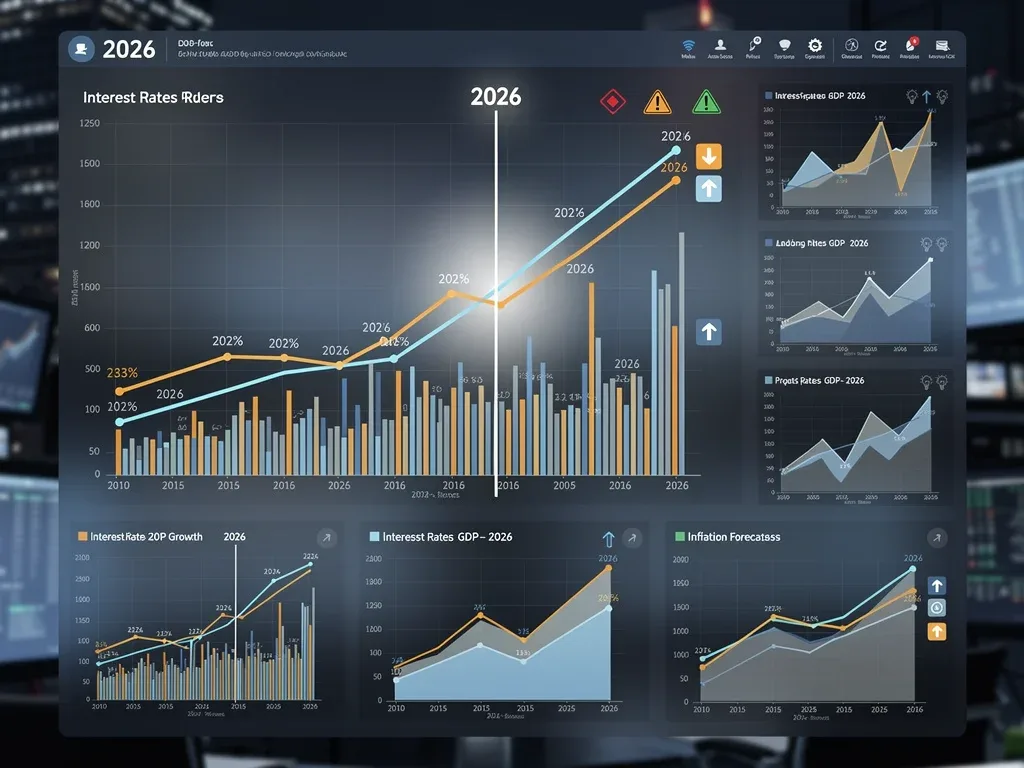Screen dimensions: 1024x768
Task: Click the left lightbulb in the Prgats Rates GDP panel
Action: pos(926,381)
